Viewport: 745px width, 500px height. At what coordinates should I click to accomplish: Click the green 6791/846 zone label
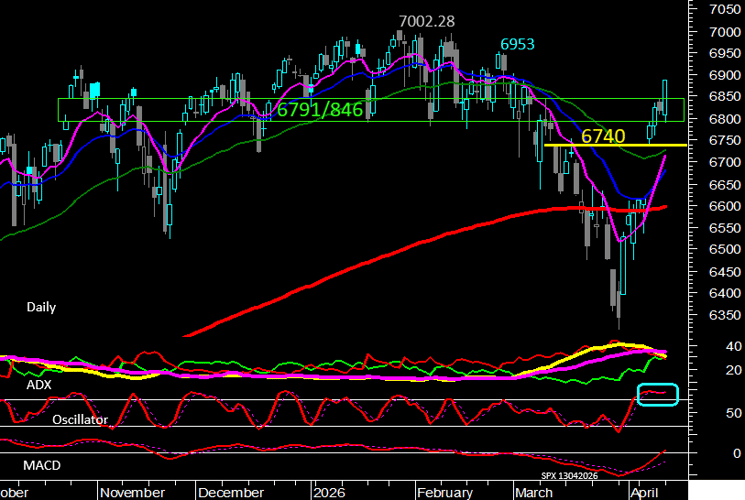click(x=319, y=108)
